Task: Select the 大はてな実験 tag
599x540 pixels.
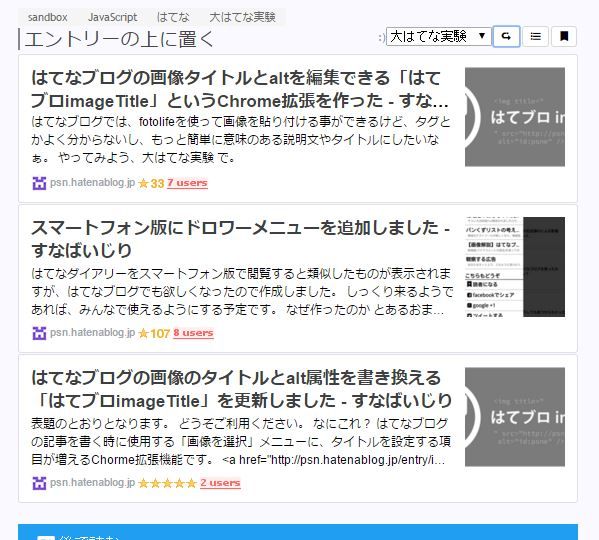Action: [x=242, y=17]
